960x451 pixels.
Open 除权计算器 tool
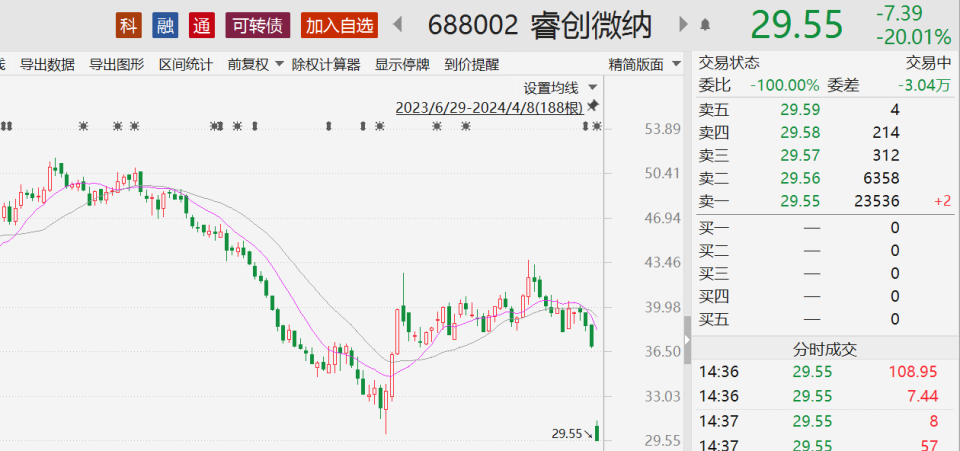326,65
